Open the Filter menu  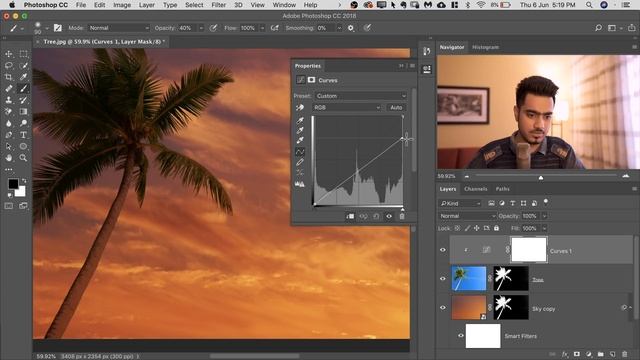218,5
